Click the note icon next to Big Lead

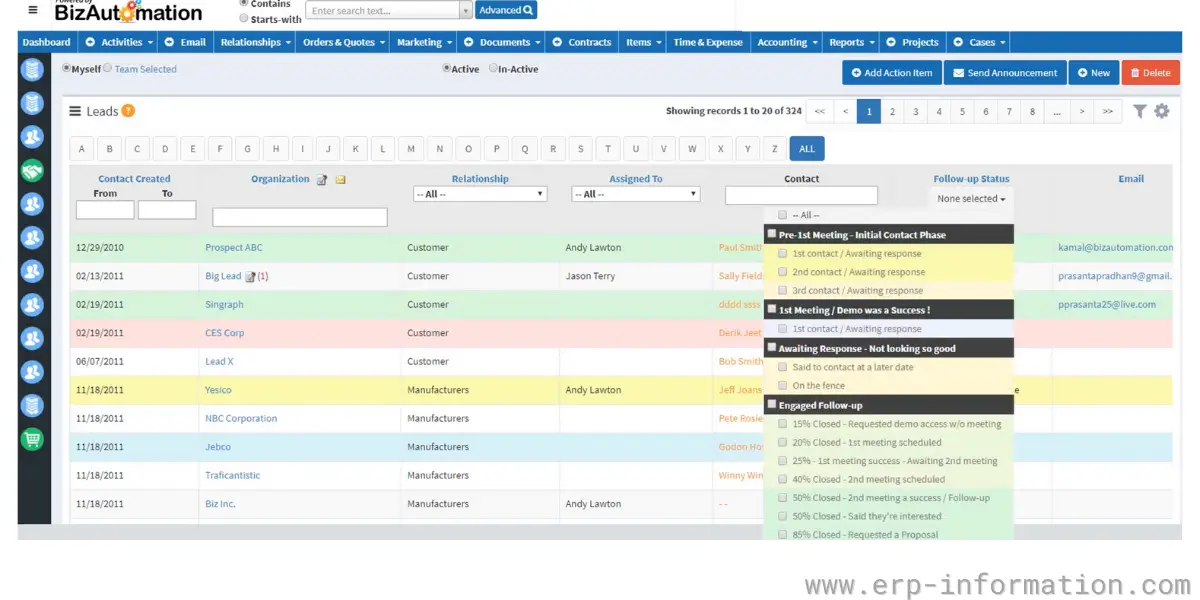[250, 276]
